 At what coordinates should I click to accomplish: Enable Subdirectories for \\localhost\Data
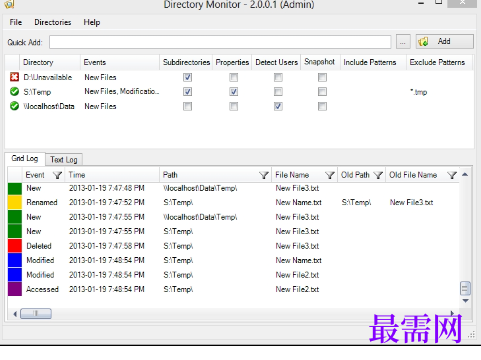click(188, 106)
